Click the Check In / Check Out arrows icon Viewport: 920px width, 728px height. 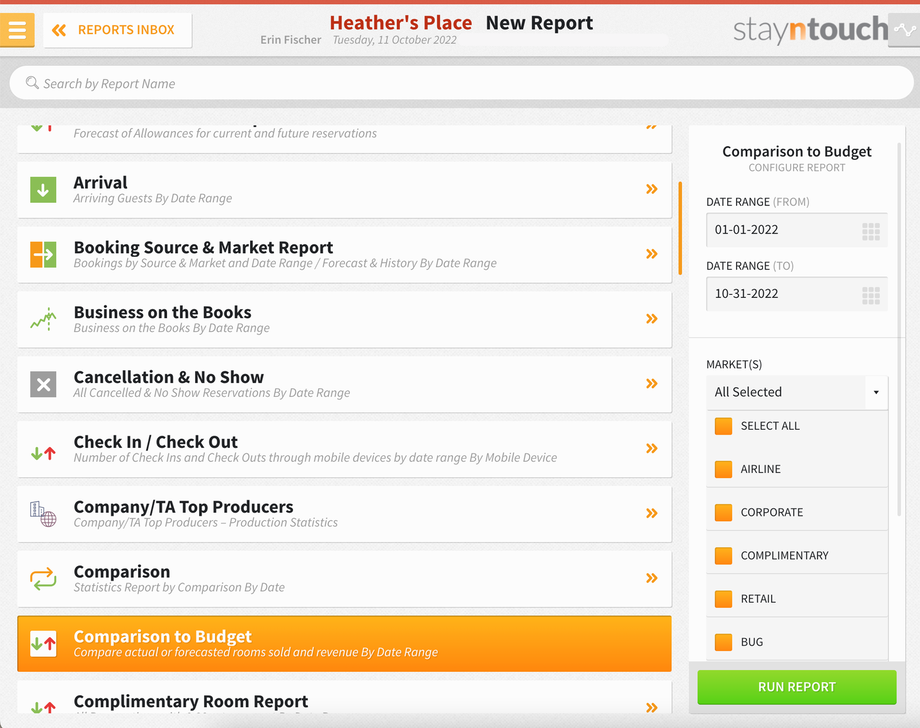[x=43, y=453]
